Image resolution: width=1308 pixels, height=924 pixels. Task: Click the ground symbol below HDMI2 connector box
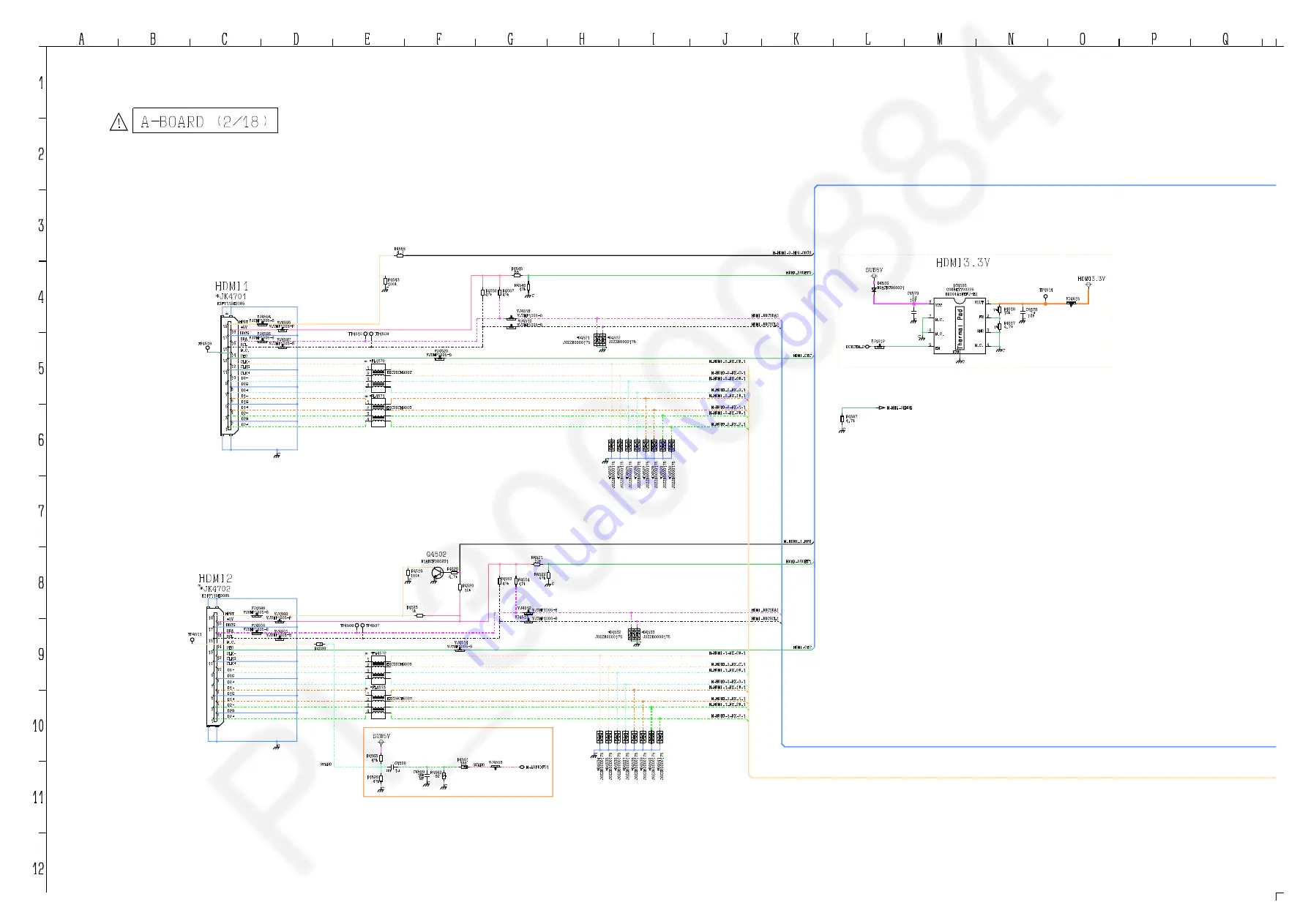pos(276,746)
